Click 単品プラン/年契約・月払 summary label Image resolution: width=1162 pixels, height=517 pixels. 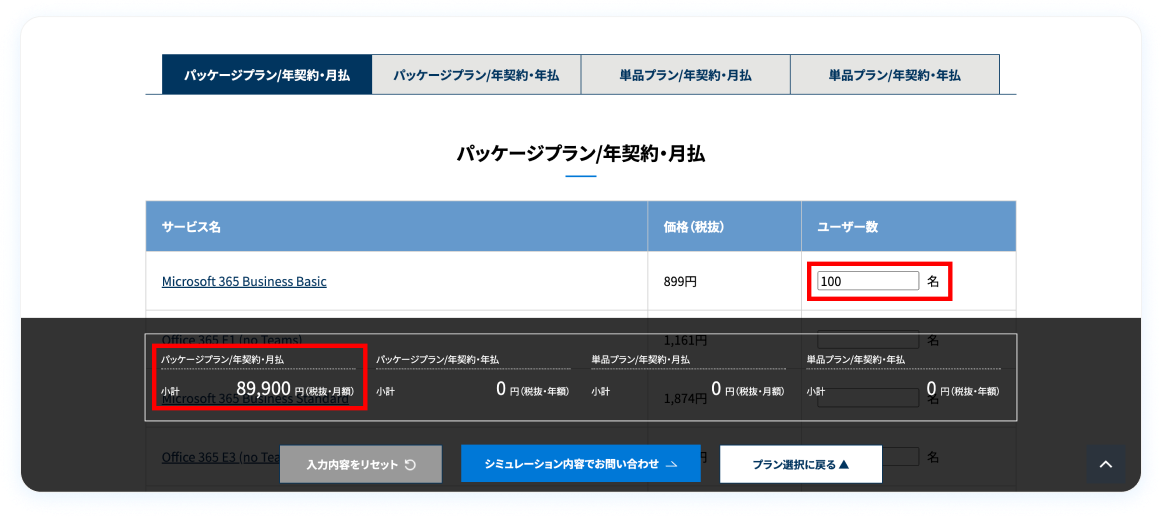click(640, 359)
